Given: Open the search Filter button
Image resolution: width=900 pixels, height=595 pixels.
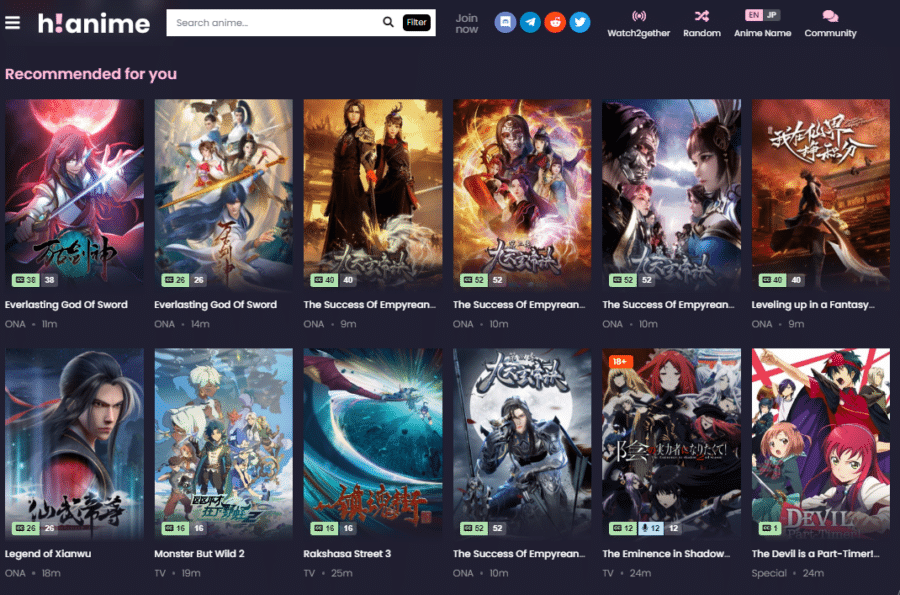Looking at the screenshot, I should (x=416, y=22).
